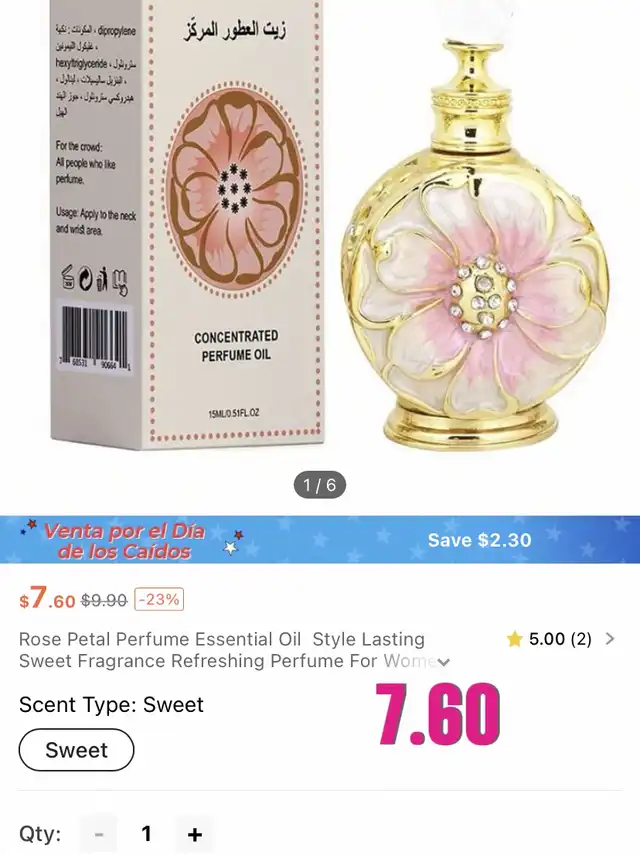Click the -23% discount badge

tap(159, 600)
